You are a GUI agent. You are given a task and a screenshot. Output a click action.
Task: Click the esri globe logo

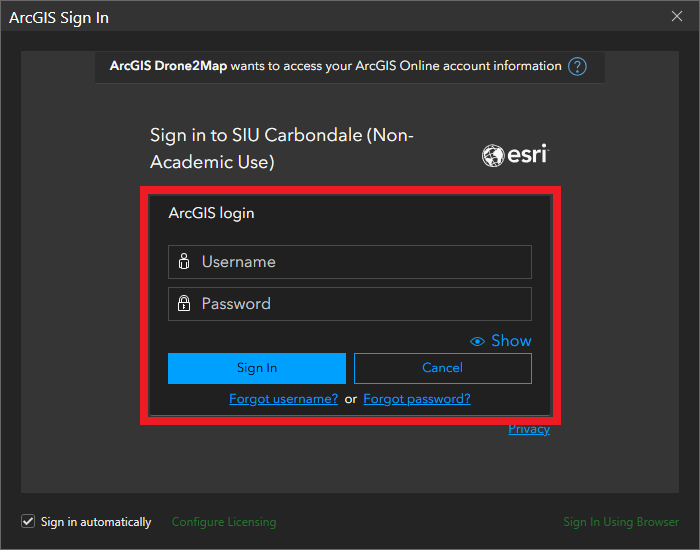coord(493,155)
